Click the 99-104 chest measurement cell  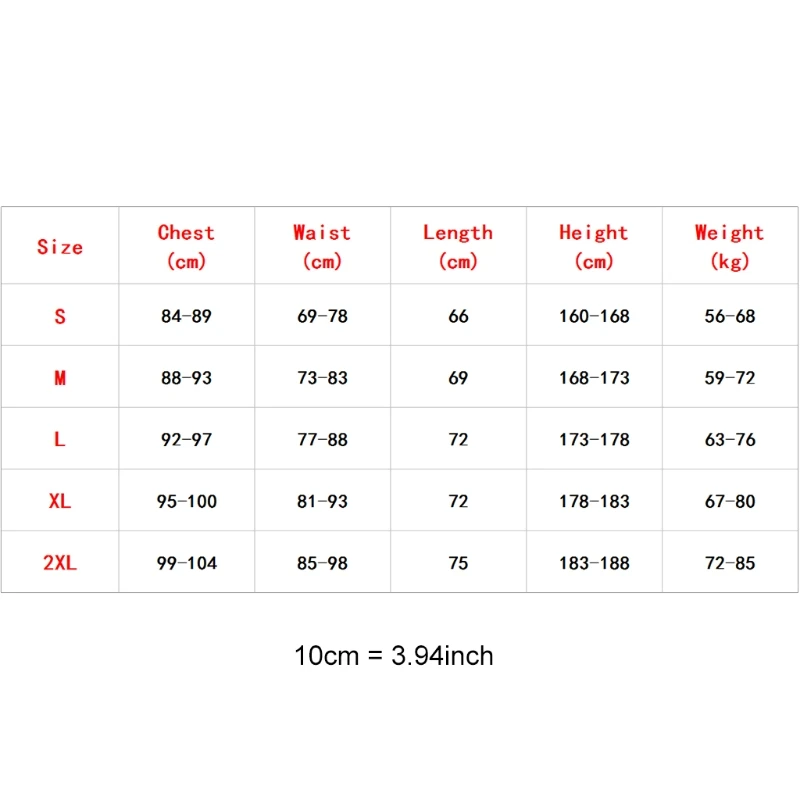[186, 563]
